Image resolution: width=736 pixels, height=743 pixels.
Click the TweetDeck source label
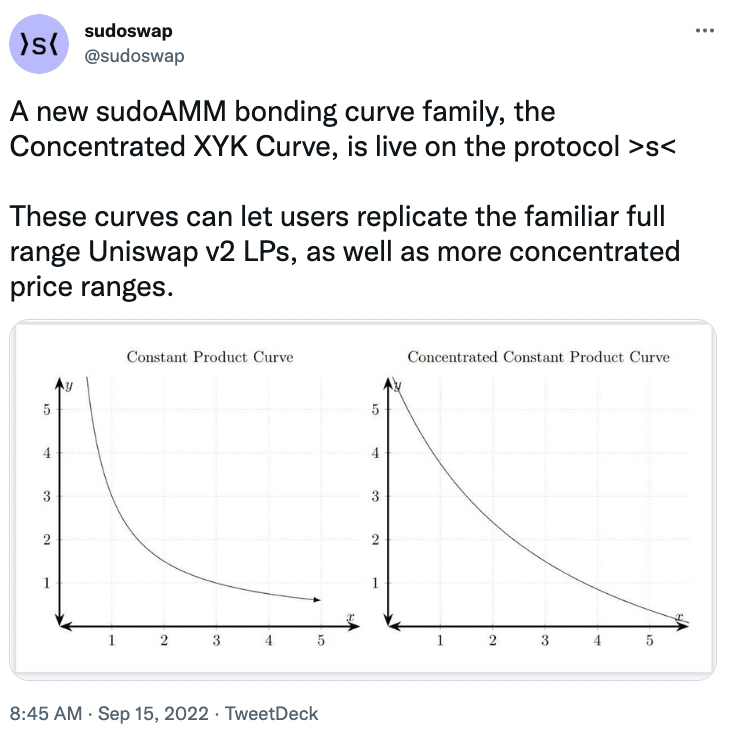pos(271,714)
